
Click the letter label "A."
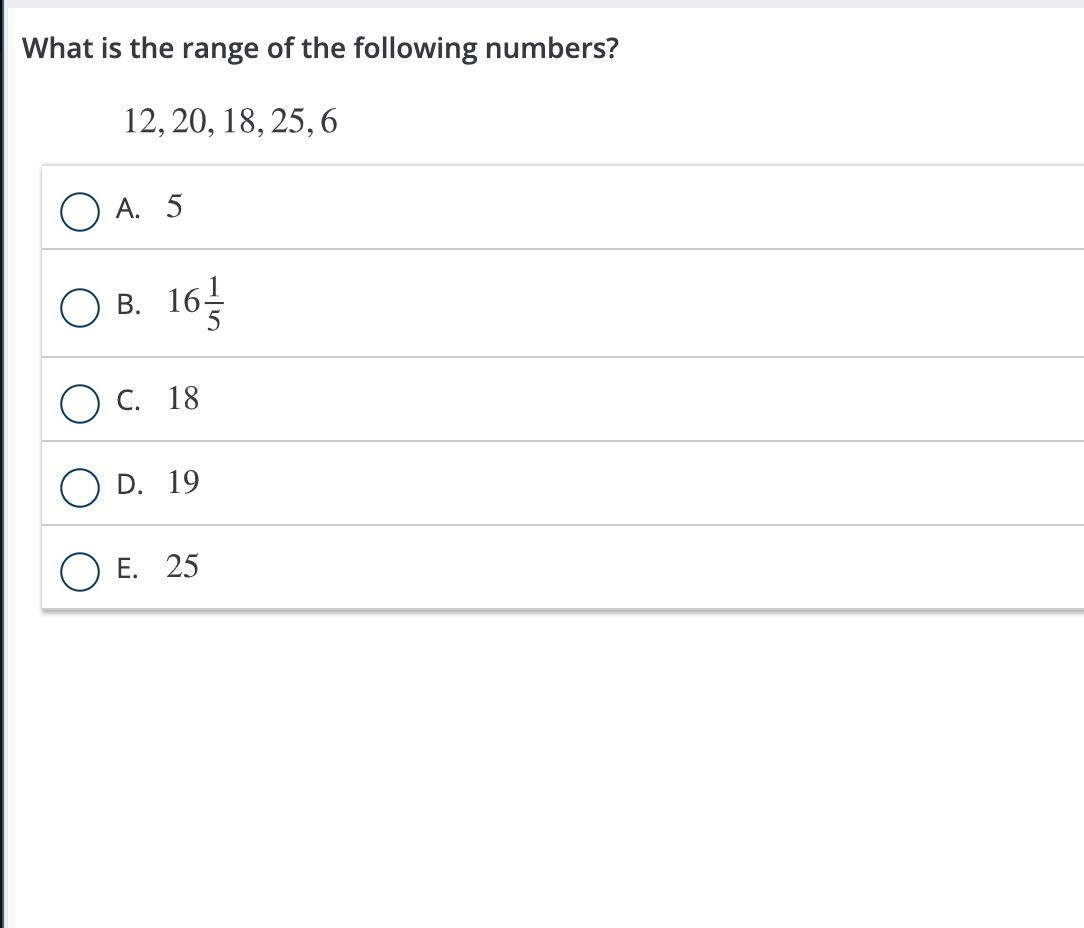tap(127, 208)
